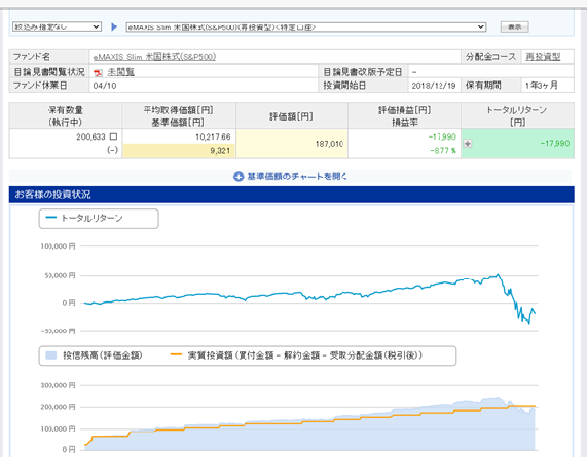Select the 187,010 valuation amount cell

(x=292, y=144)
